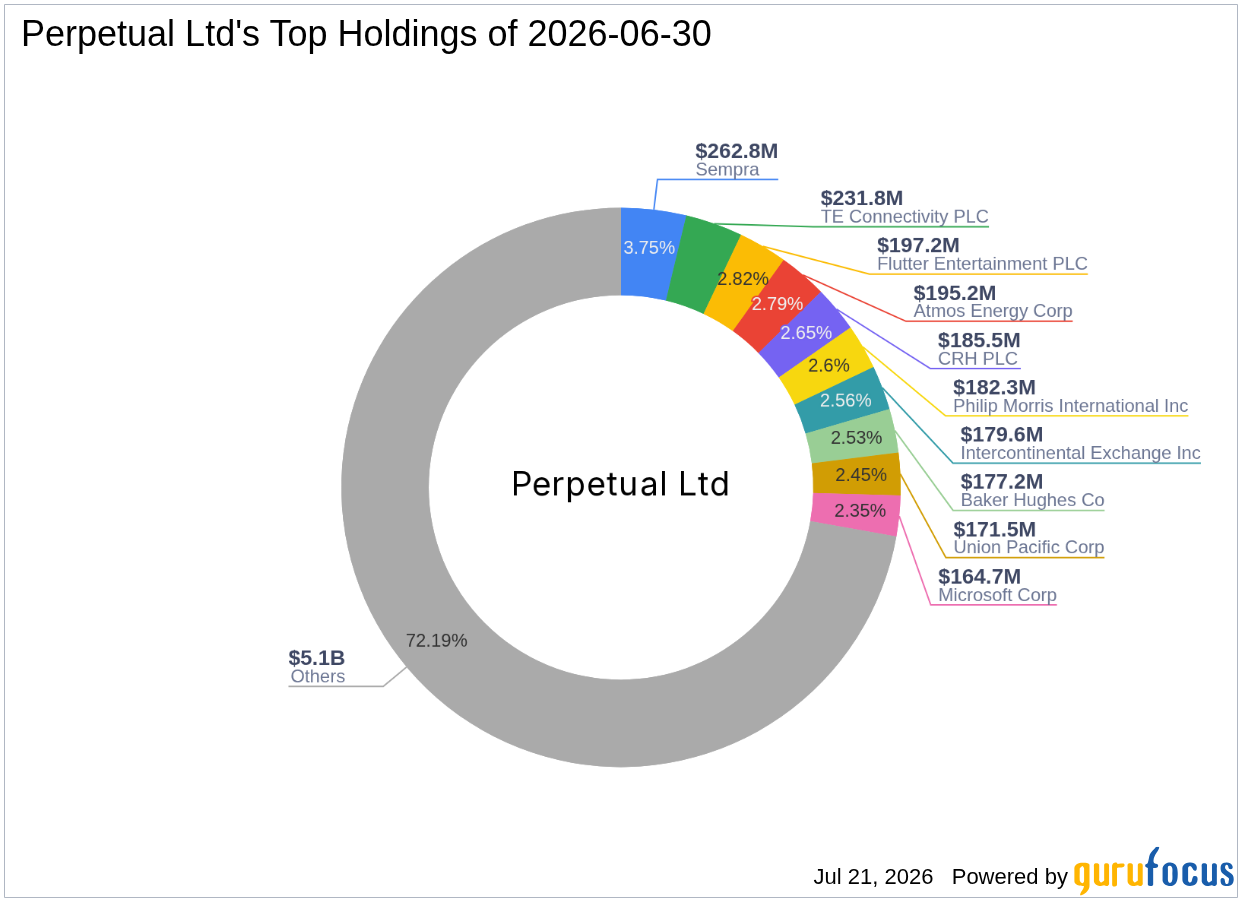The image size is (1242, 902).
Task: Click the $164.7M value
Action: click(x=979, y=576)
